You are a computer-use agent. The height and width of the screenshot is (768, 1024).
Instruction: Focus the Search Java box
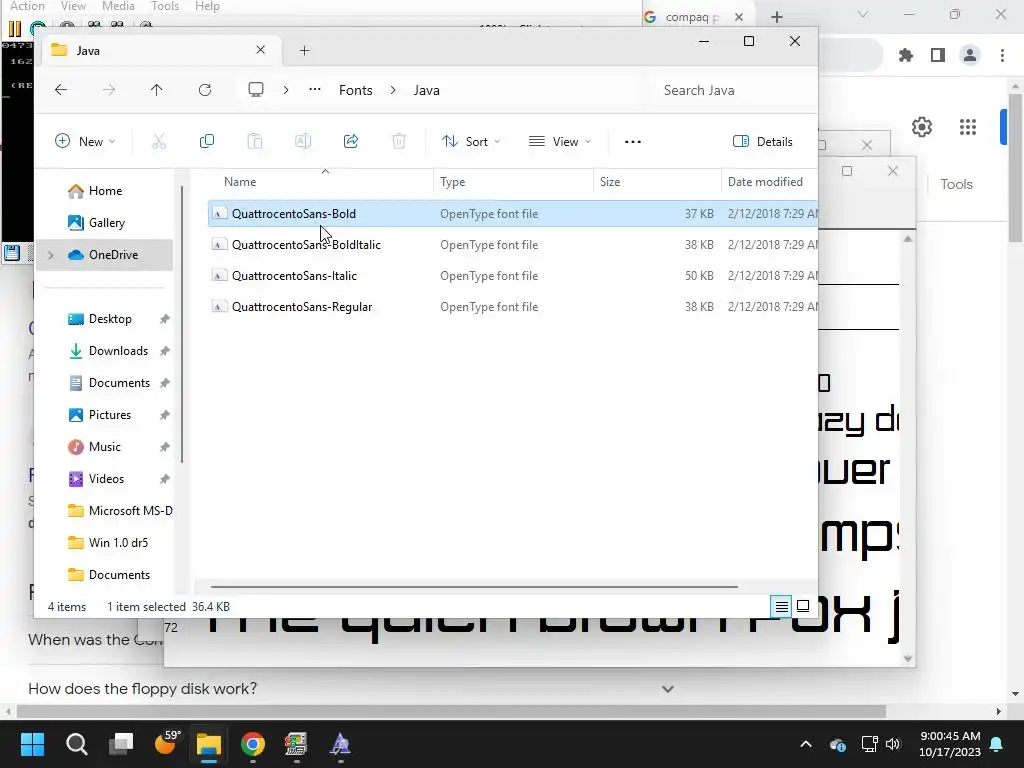tap(728, 90)
